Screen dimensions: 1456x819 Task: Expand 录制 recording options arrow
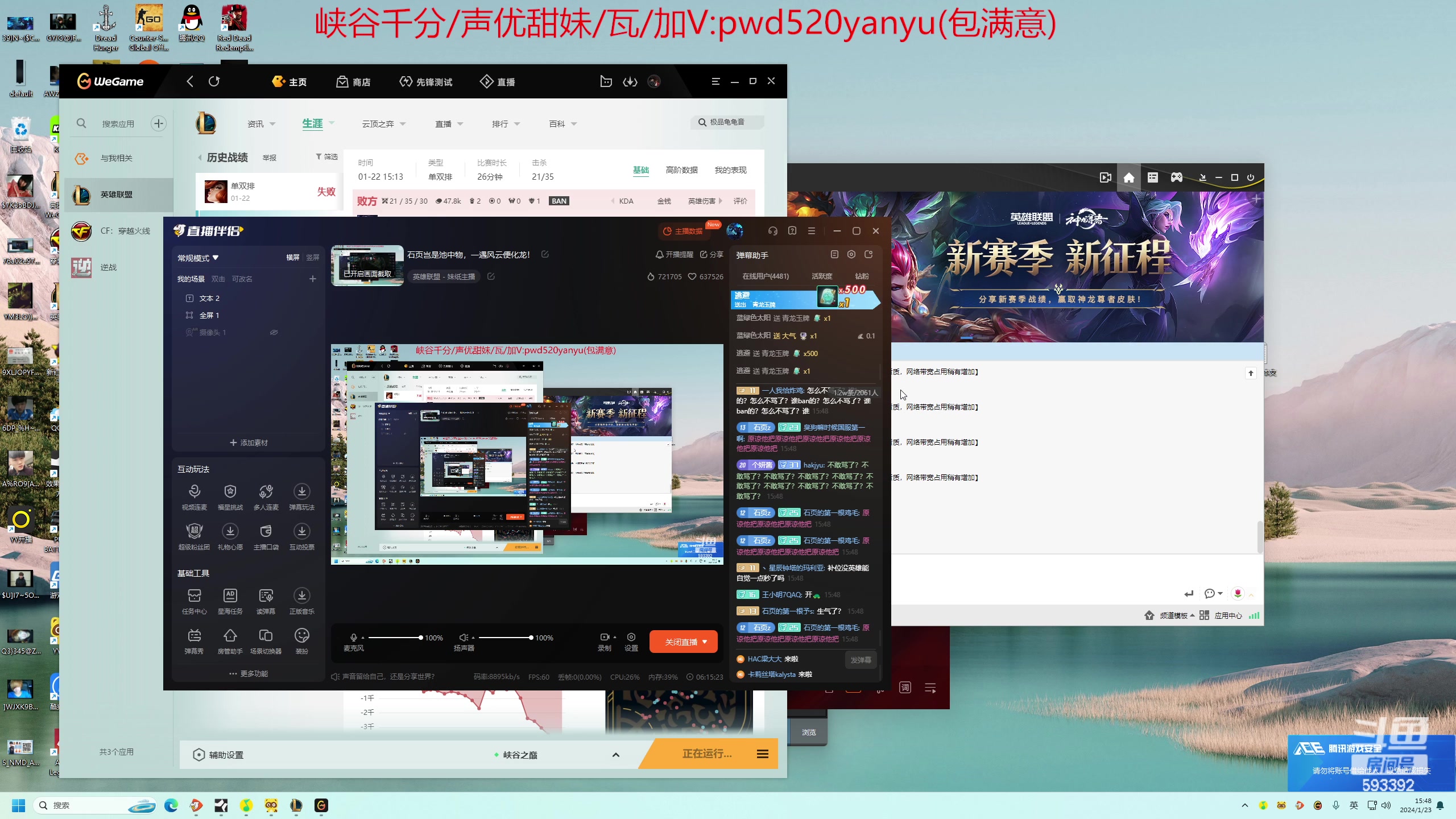pyautogui.click(x=615, y=637)
